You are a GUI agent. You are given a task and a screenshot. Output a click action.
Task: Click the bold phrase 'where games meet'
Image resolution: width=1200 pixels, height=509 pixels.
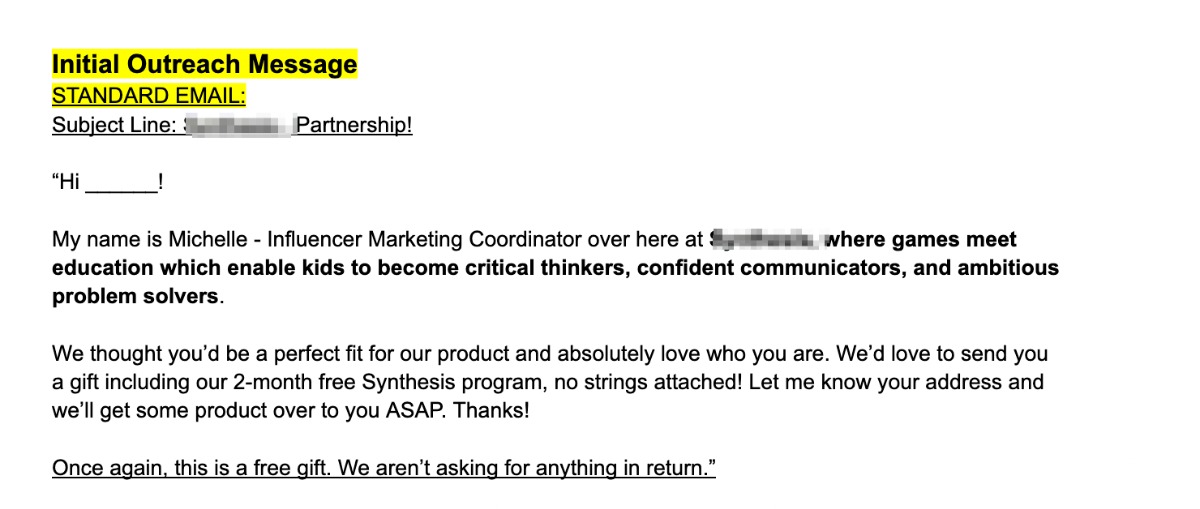coord(921,240)
